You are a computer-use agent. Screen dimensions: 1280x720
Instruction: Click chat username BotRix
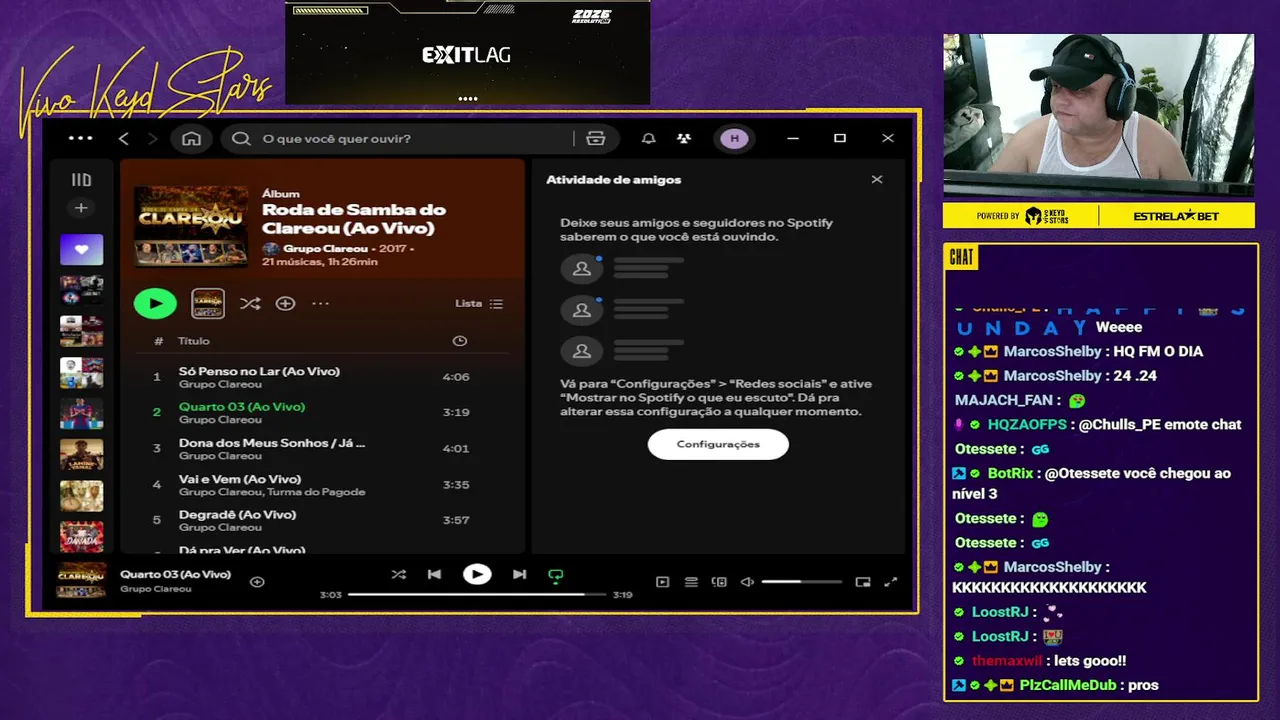(x=1009, y=474)
